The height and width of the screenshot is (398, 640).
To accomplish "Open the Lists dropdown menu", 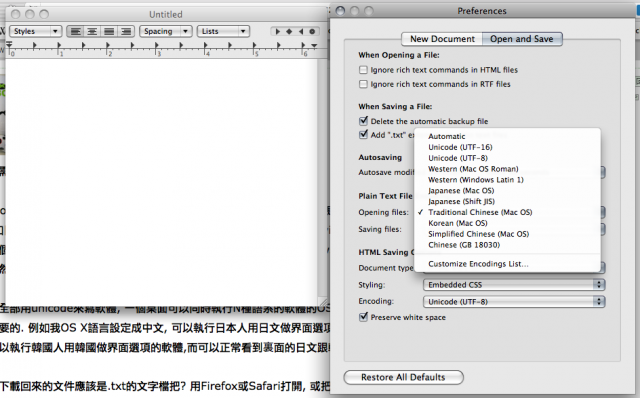I will click(x=223, y=31).
